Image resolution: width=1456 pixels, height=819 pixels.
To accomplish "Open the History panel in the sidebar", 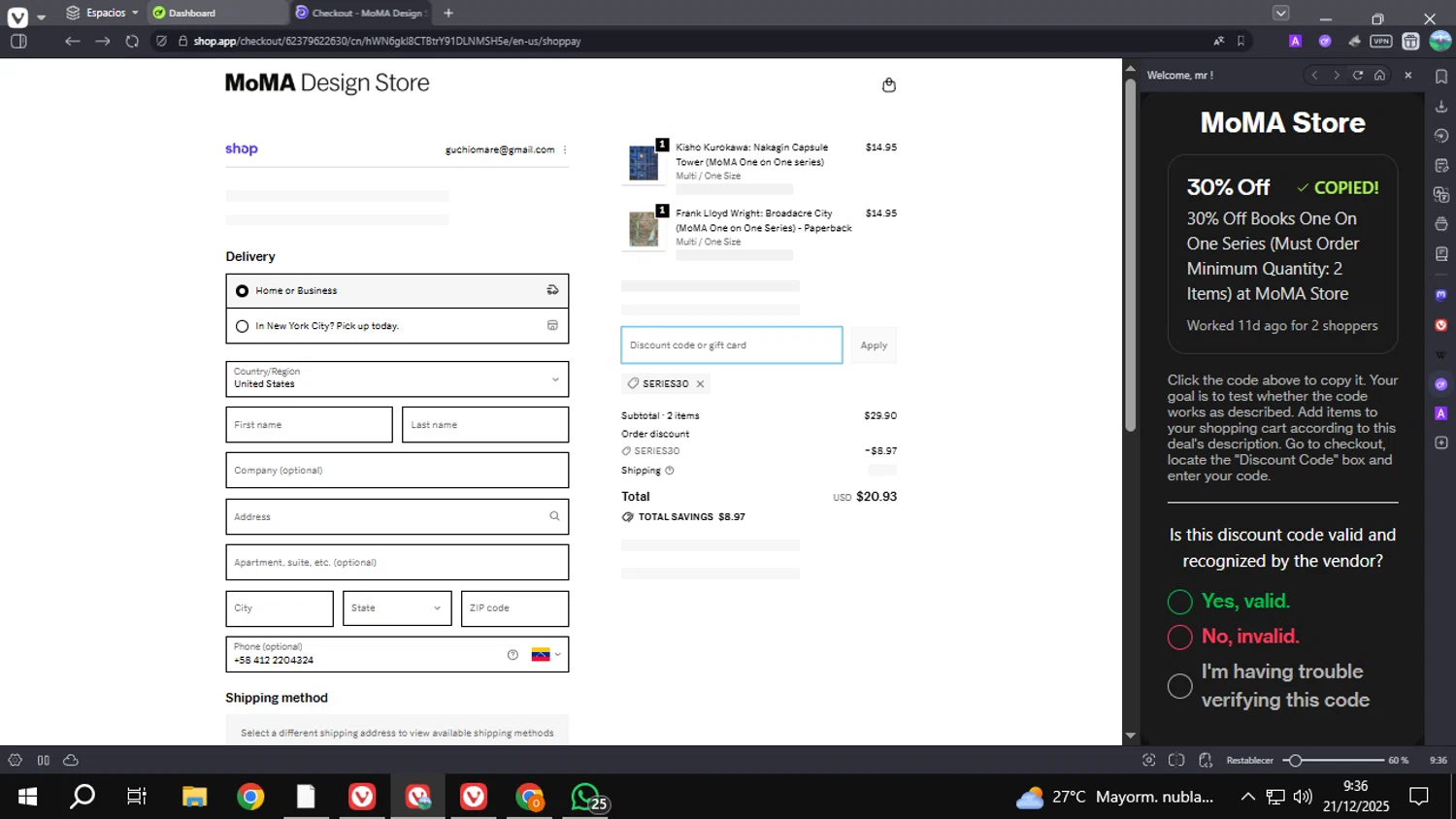I will [x=1441, y=136].
